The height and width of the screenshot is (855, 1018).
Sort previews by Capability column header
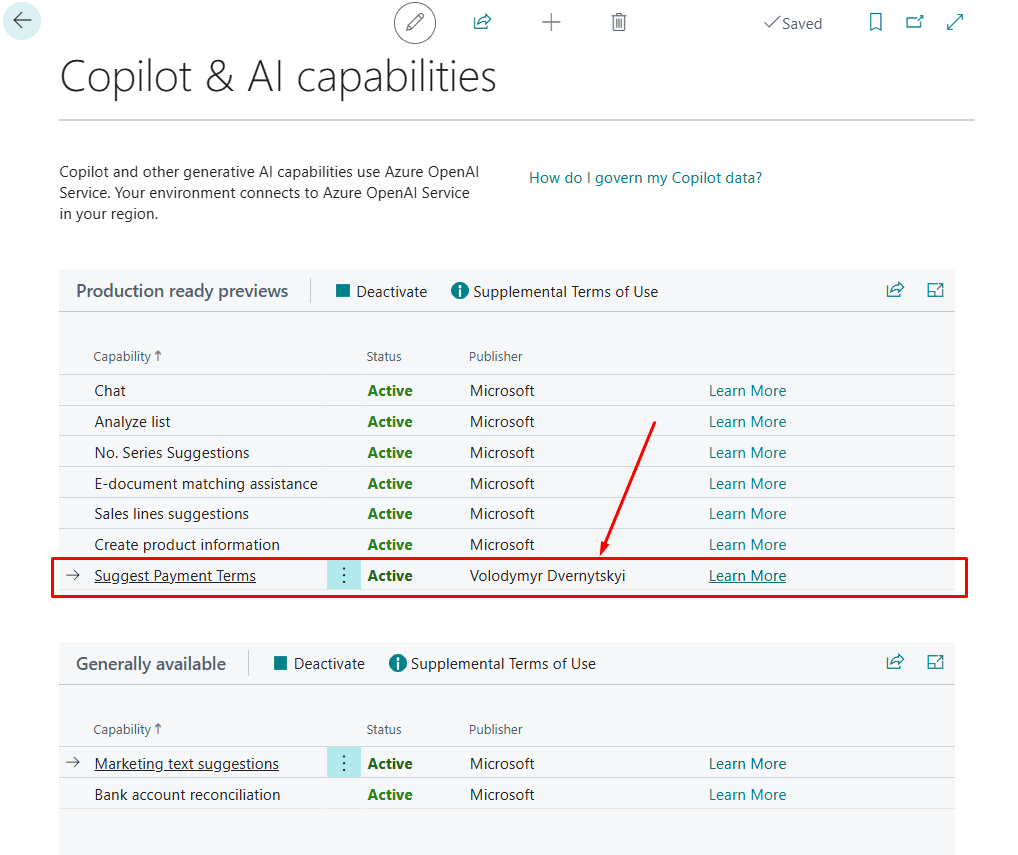(x=127, y=356)
